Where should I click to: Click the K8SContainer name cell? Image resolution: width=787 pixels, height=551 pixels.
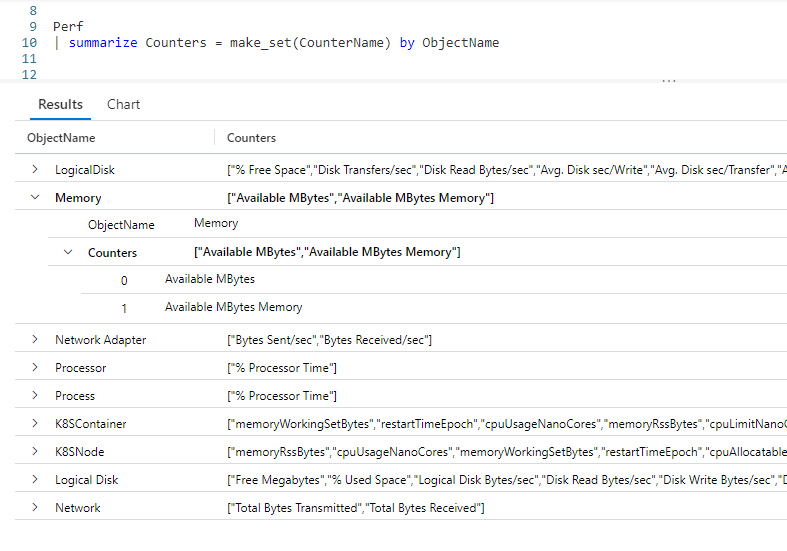(91, 424)
